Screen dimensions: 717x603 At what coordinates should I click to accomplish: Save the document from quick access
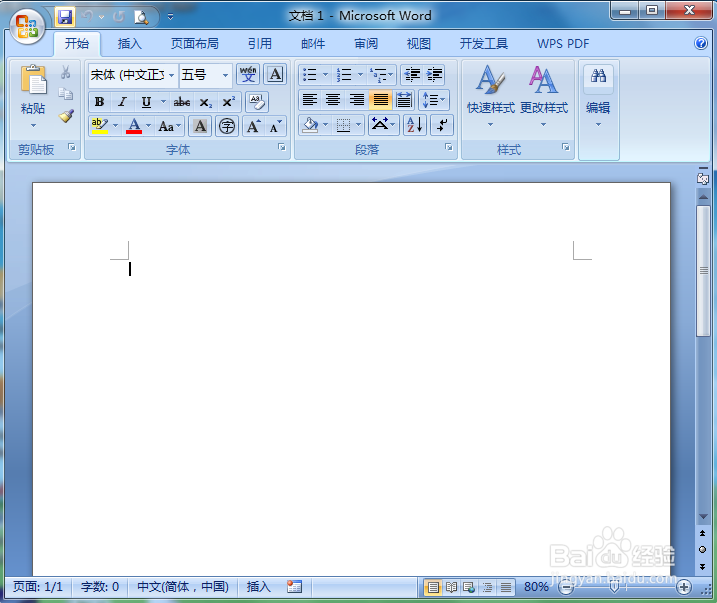click(65, 17)
